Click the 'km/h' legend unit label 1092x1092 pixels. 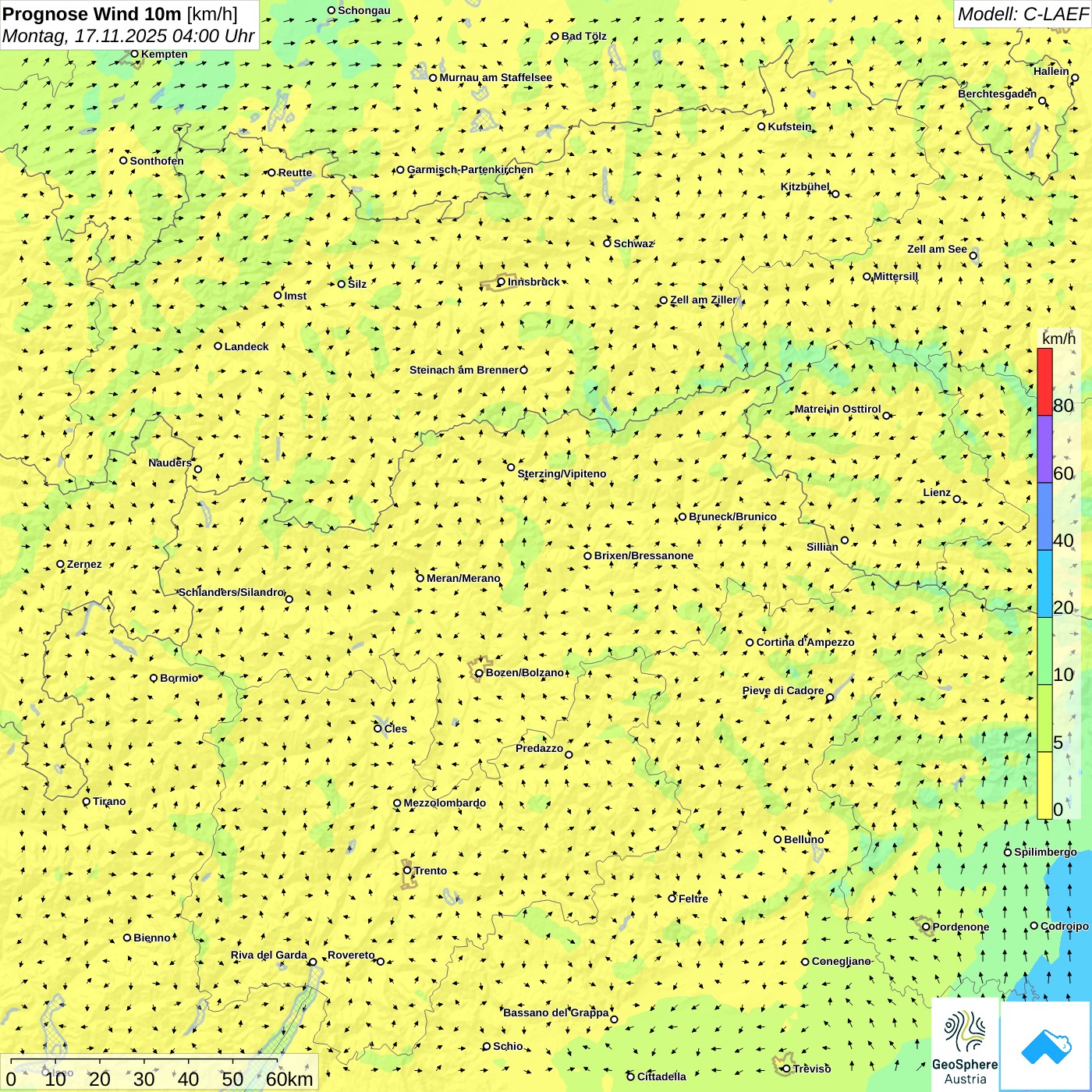click(x=1058, y=339)
